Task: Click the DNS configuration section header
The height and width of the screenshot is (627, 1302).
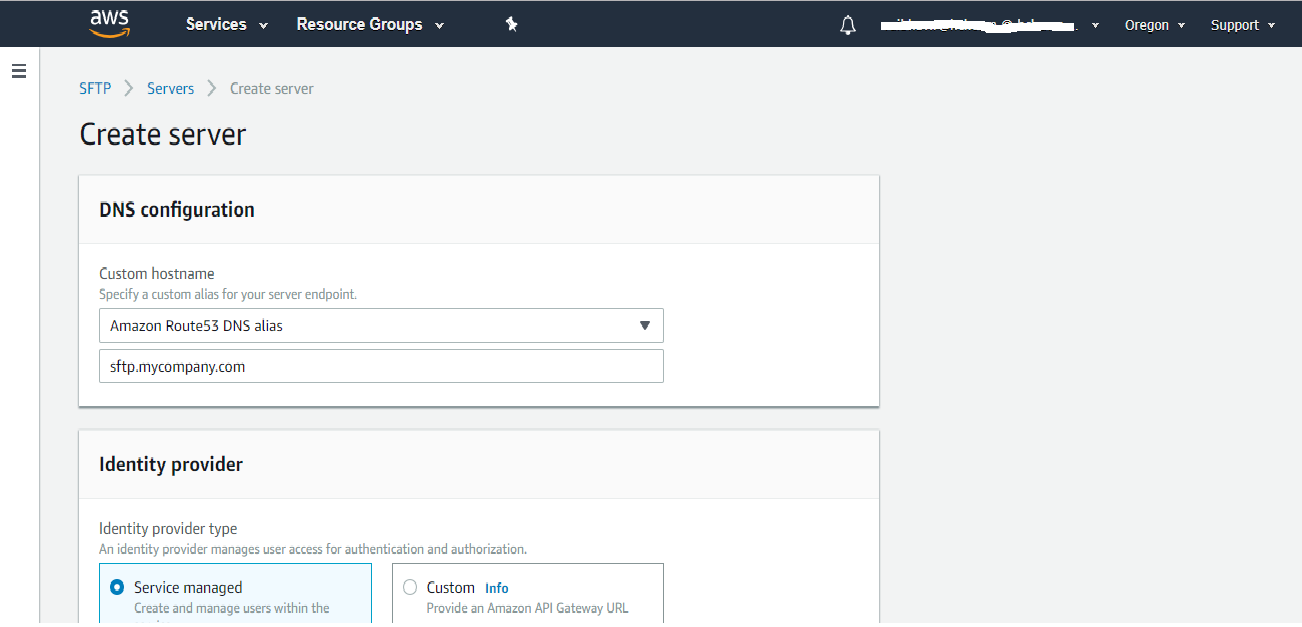Action: (x=177, y=209)
